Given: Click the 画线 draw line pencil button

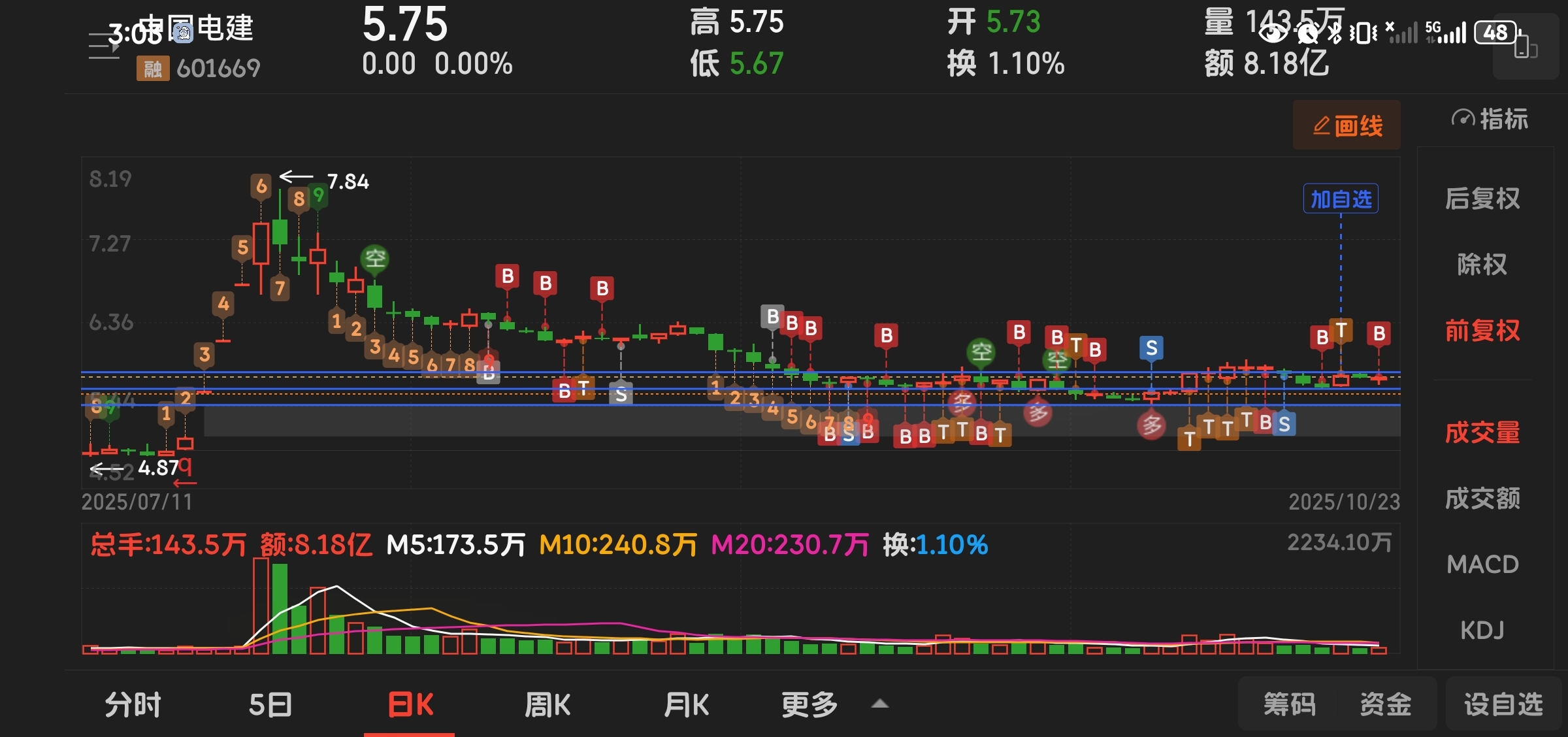Looking at the screenshot, I should tap(1347, 125).
